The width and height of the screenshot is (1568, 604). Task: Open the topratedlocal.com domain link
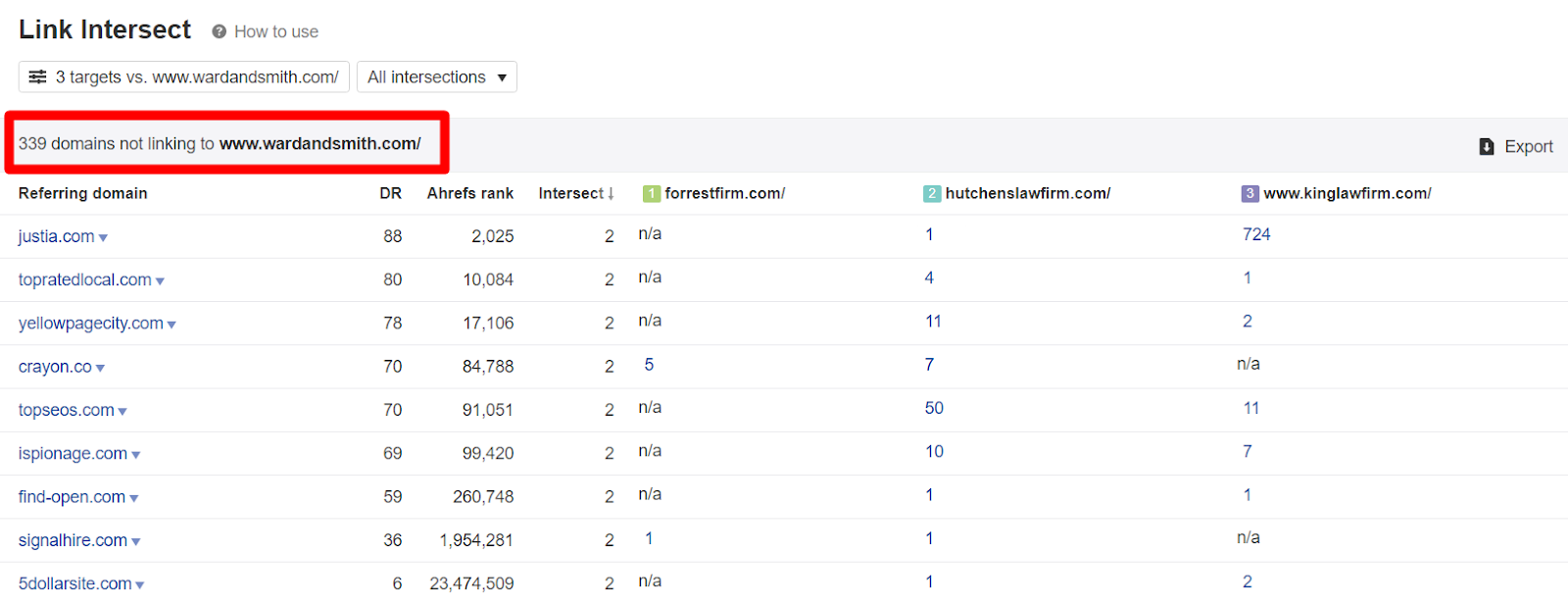tap(85, 279)
